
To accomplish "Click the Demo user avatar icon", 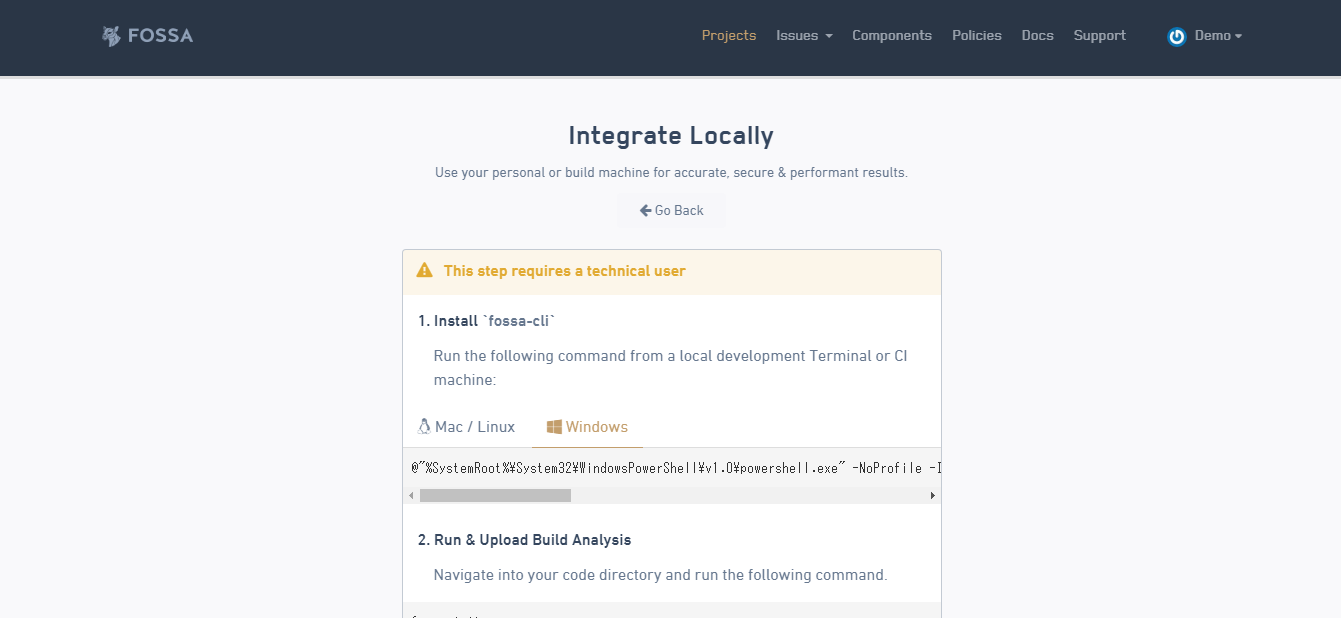I will pyautogui.click(x=1177, y=36).
